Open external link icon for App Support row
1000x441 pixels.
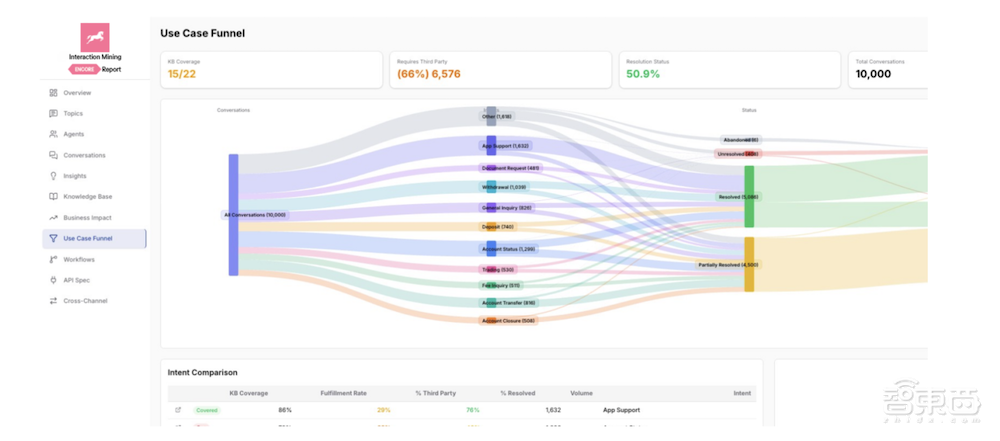click(x=178, y=410)
